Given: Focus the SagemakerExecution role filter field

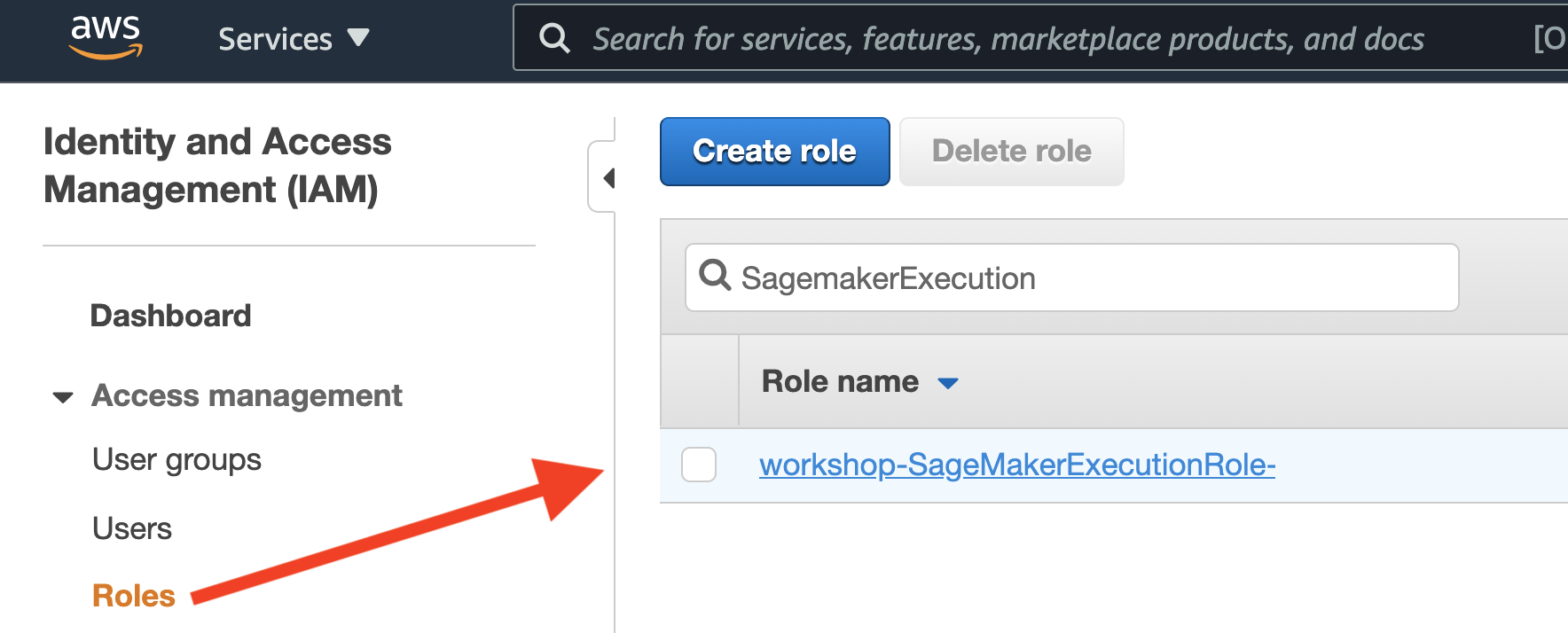Looking at the screenshot, I should click(1071, 277).
